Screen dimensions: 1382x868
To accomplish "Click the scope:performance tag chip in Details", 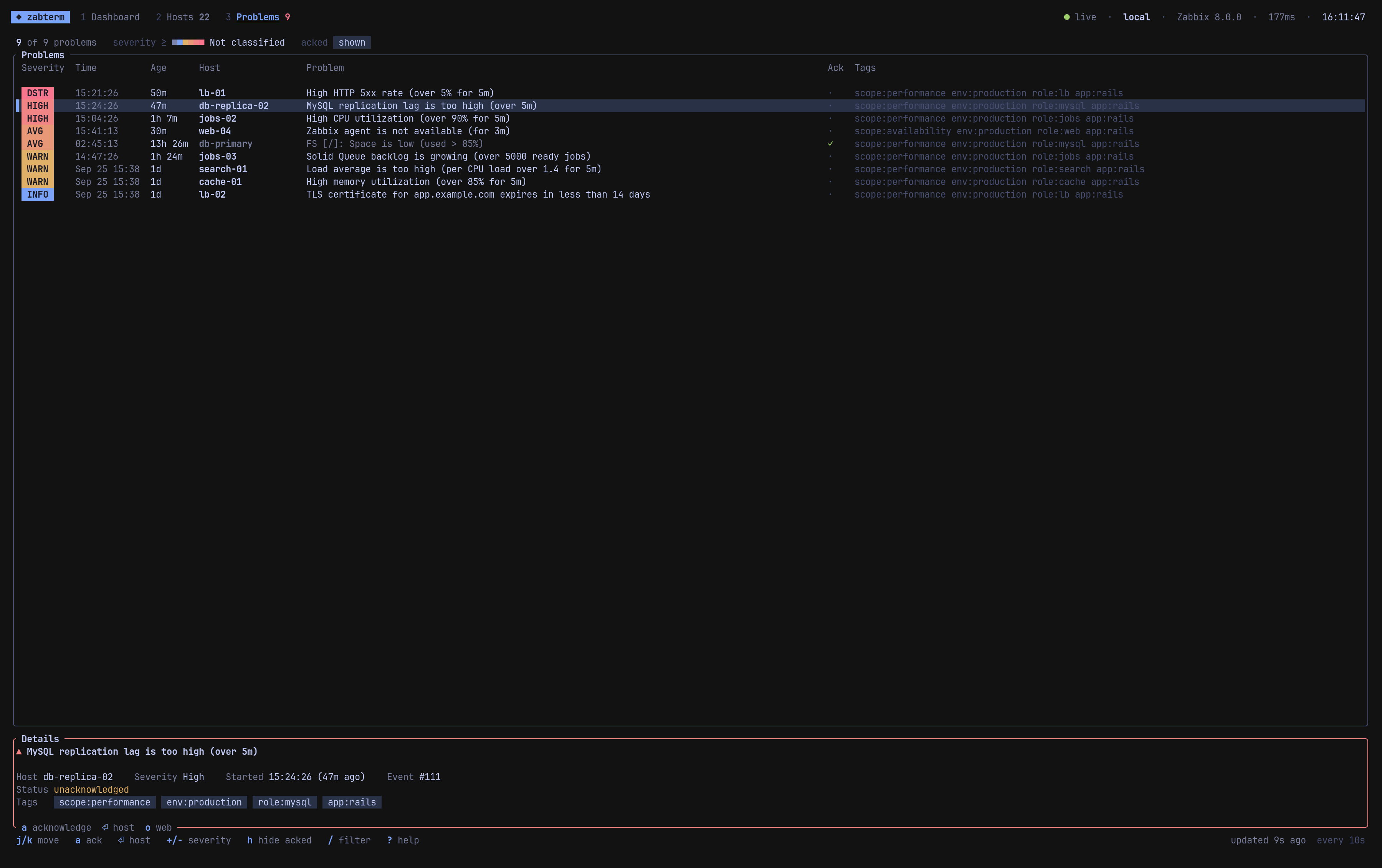I will point(104,802).
